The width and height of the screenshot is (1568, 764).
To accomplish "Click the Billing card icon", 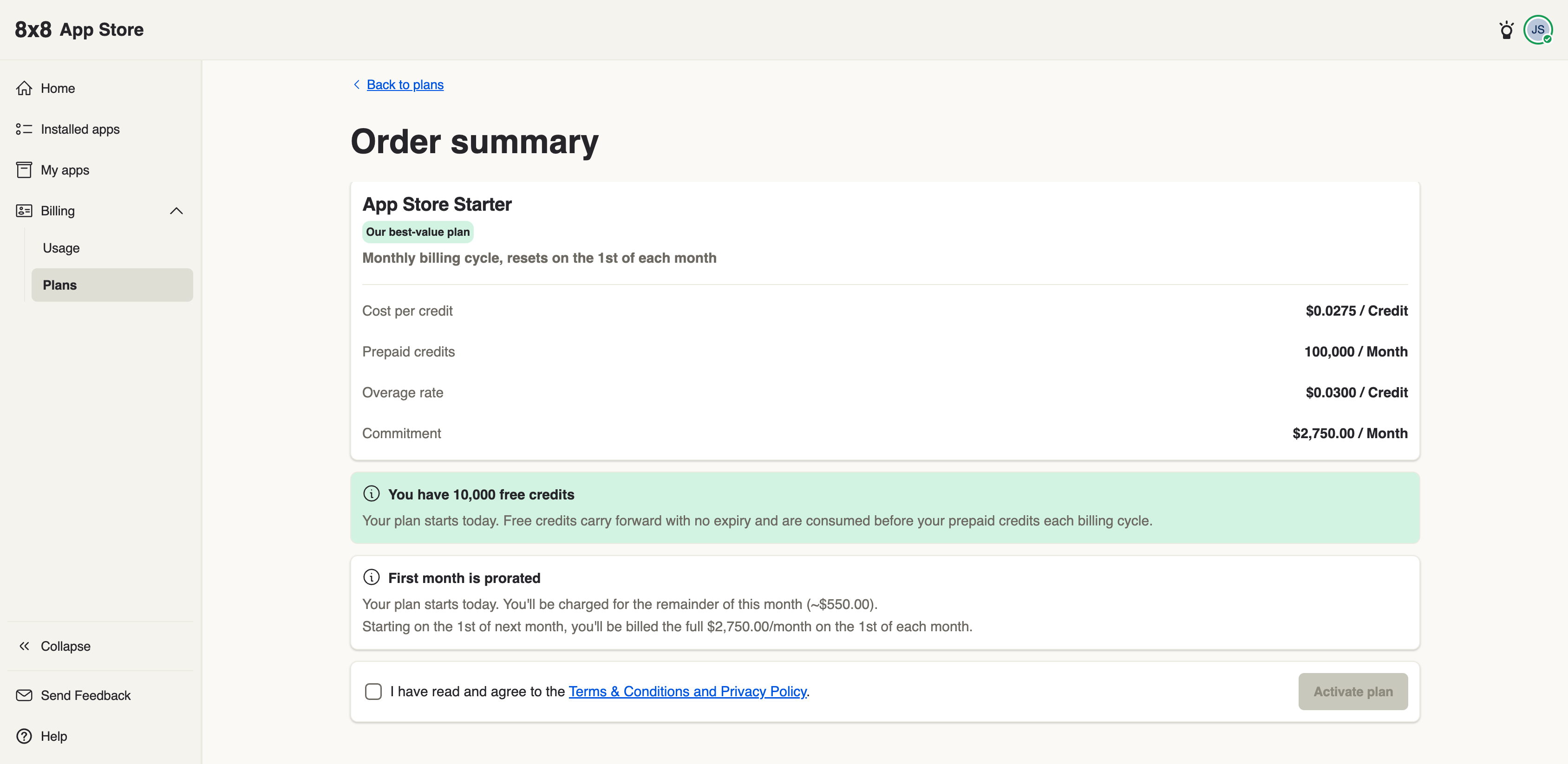I will [24, 210].
